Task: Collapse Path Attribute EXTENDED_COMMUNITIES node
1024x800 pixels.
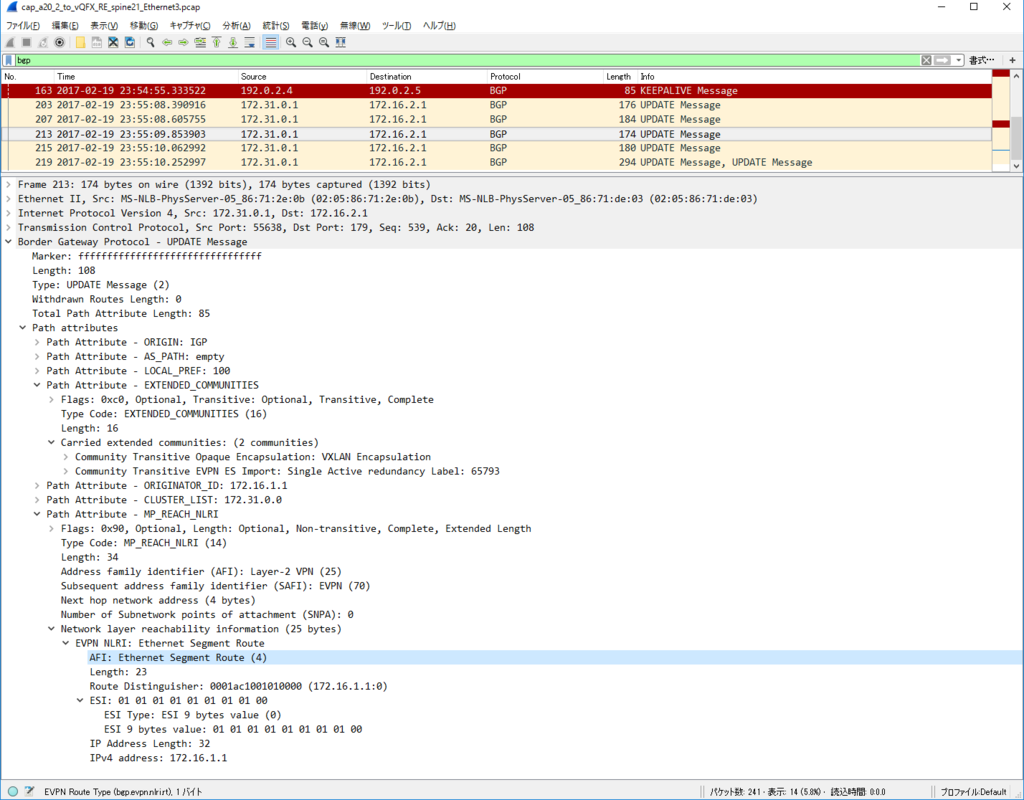Action: pos(37,385)
